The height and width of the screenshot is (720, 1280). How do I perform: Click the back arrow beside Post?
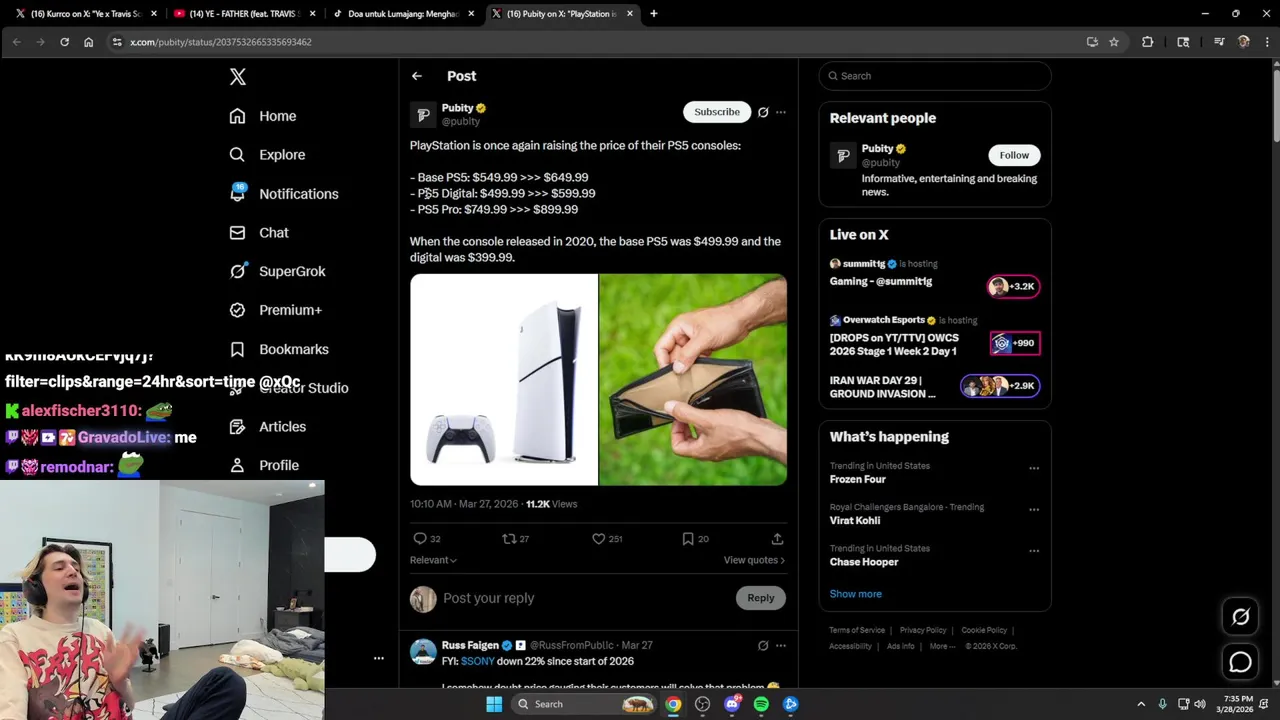point(417,76)
